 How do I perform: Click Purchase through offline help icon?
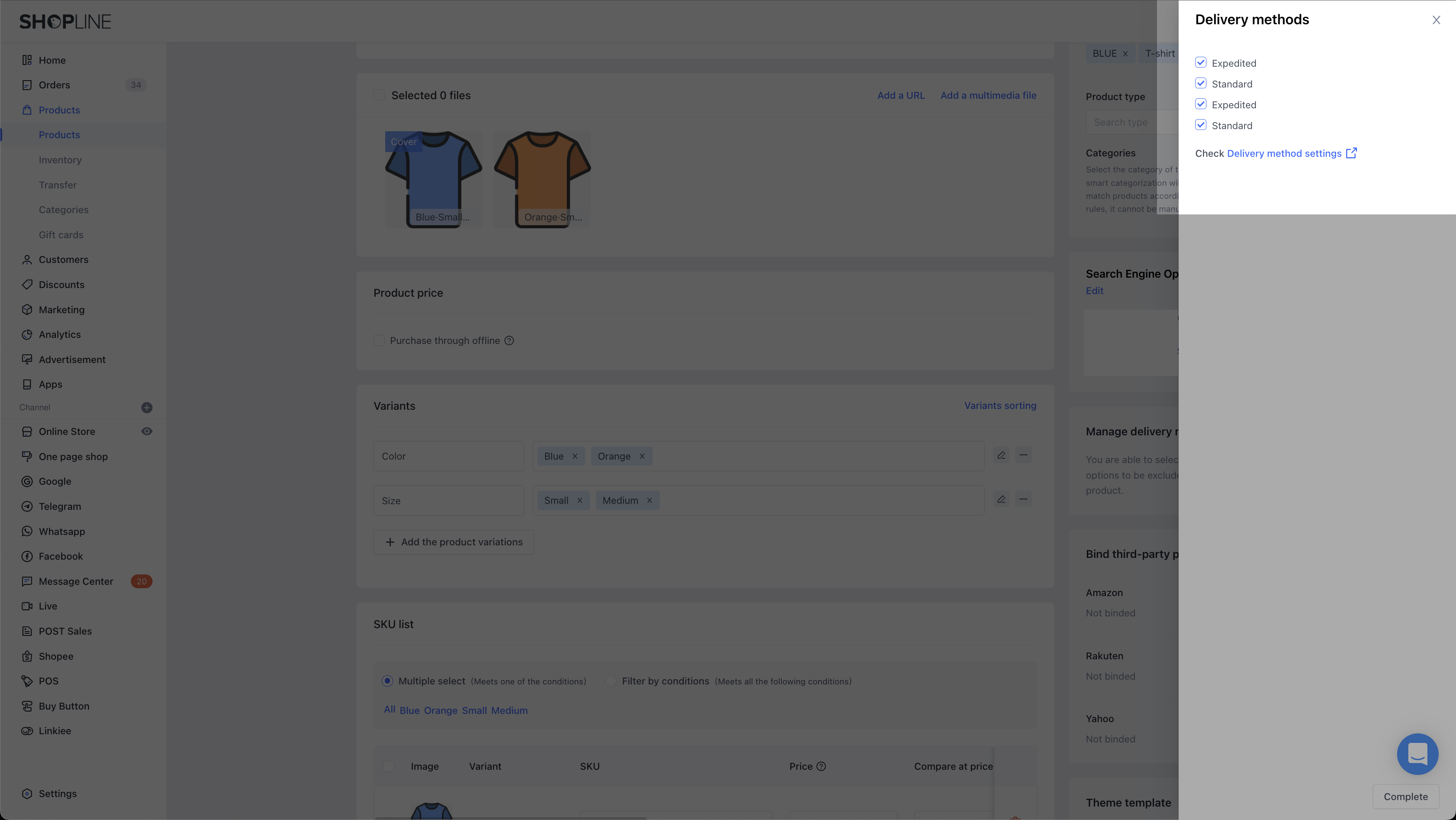(509, 341)
